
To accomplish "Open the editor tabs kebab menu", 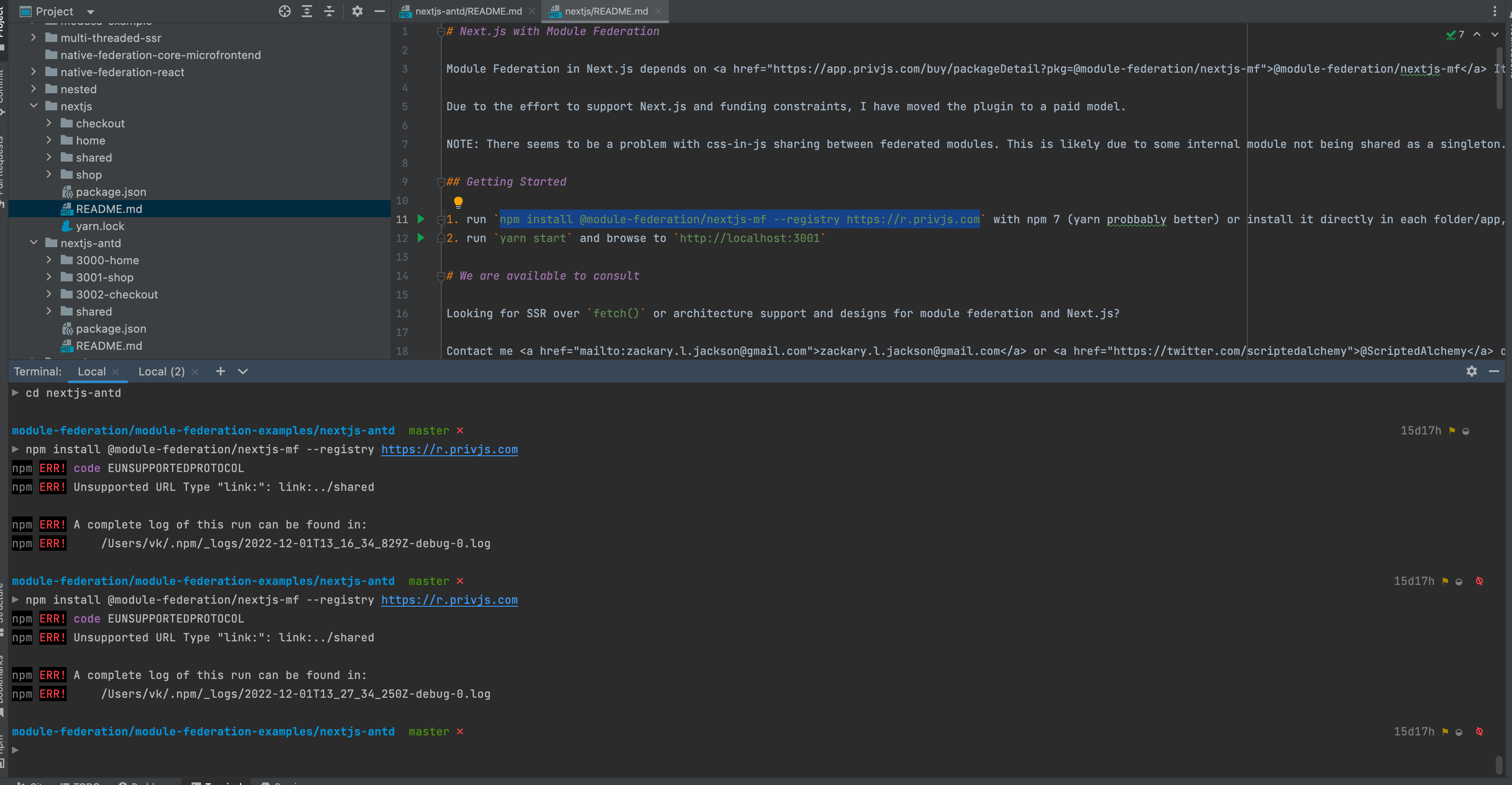I will (1494, 11).
